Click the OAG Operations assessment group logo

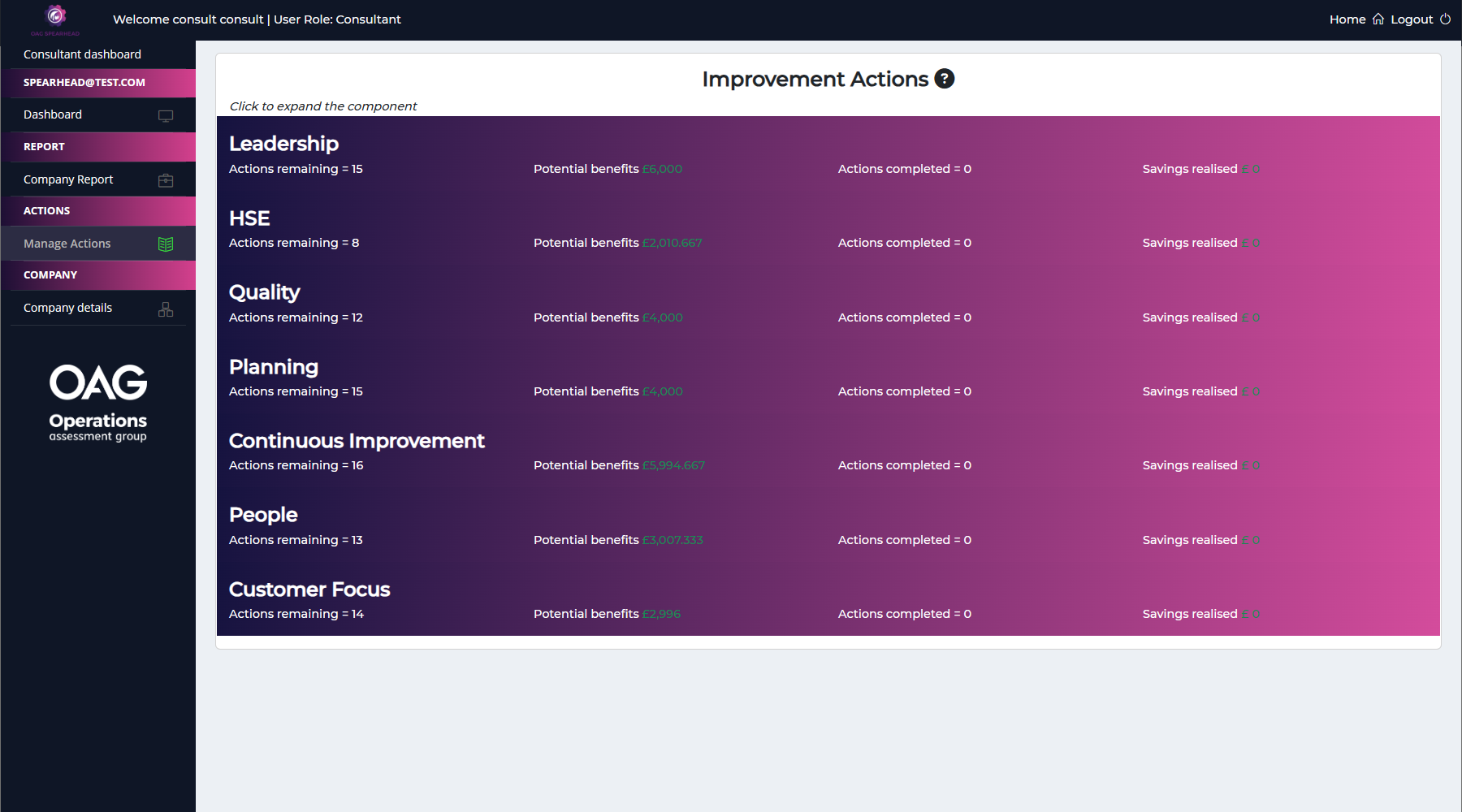click(98, 403)
